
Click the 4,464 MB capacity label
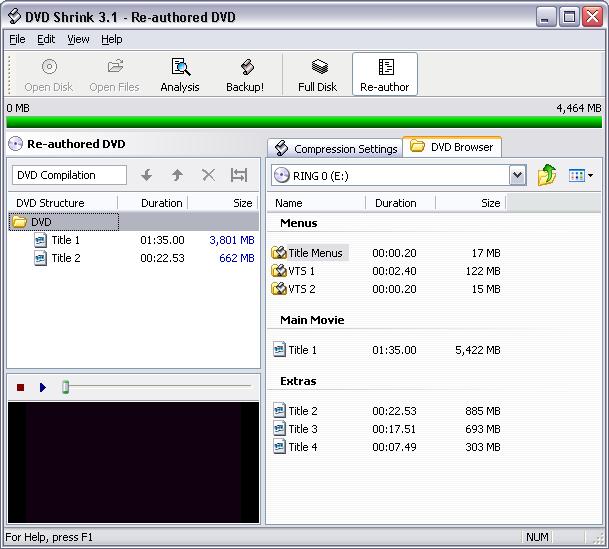[579, 108]
